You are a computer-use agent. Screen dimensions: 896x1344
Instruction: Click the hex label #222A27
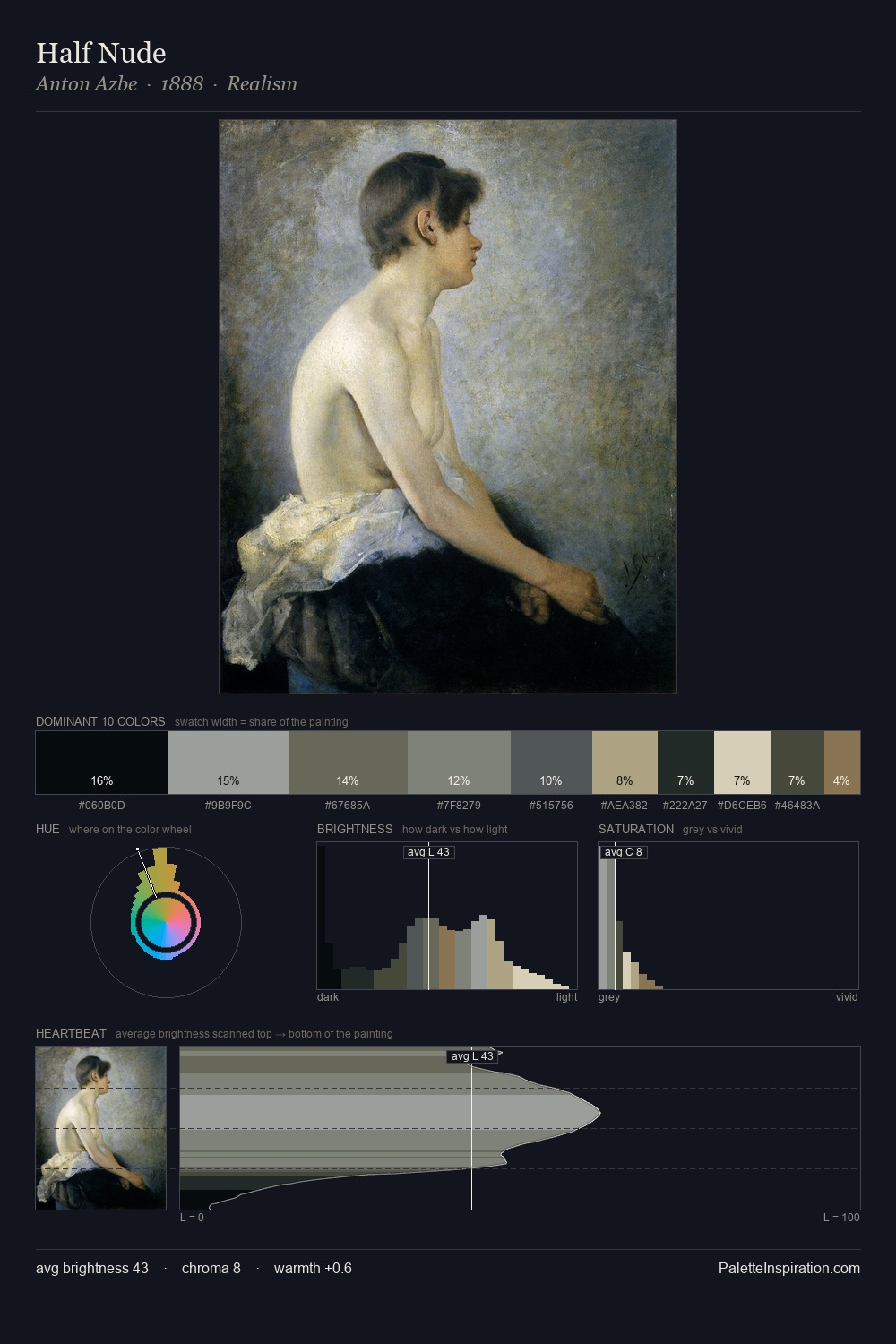[685, 806]
